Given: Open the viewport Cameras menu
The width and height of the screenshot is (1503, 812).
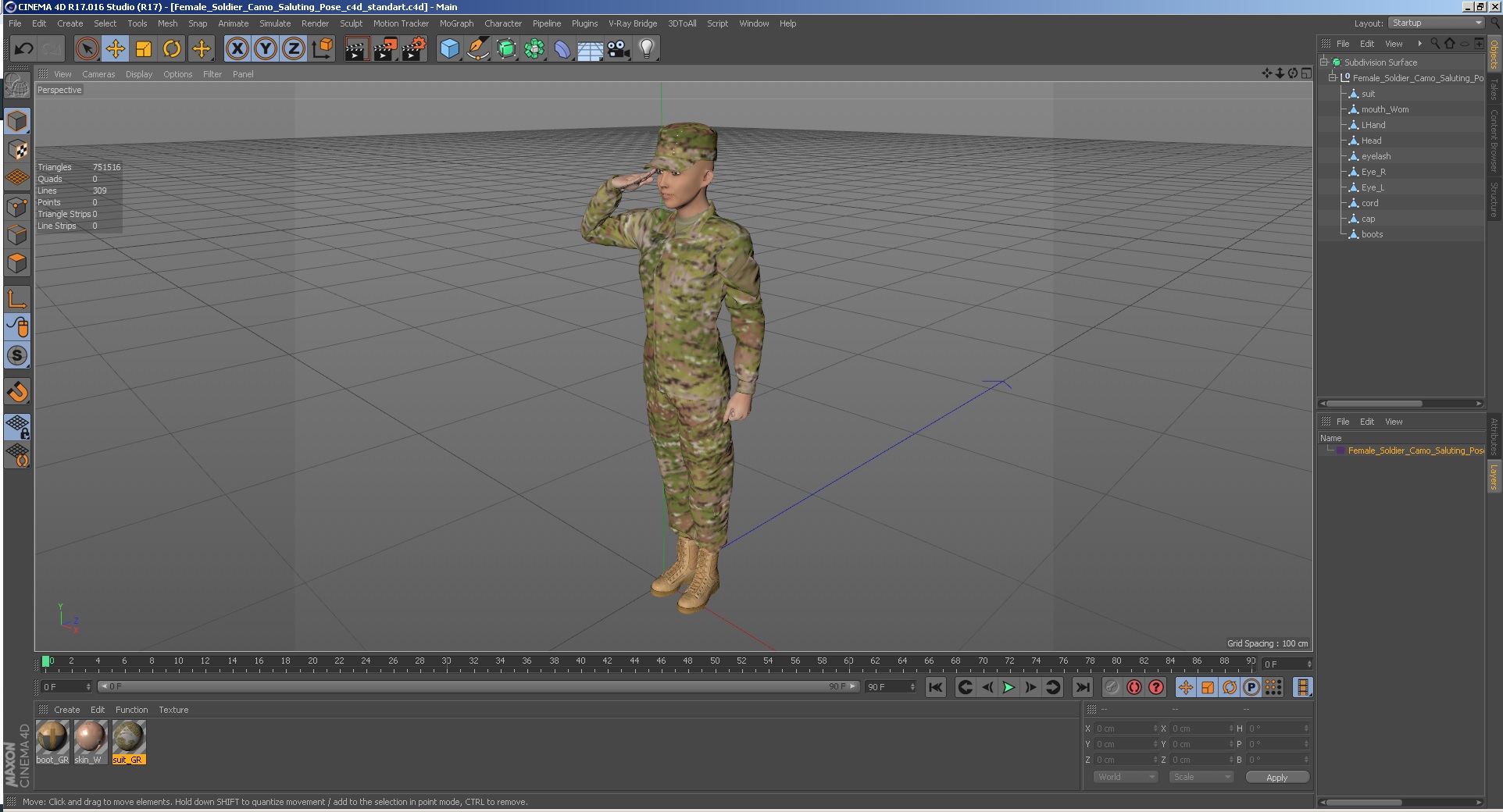Looking at the screenshot, I should 98,74.
